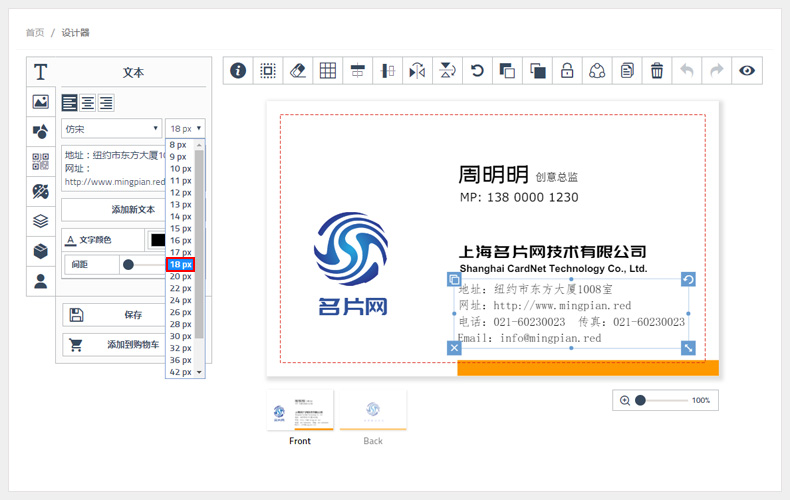
Task: Click resize handle icon on text box
Action: coord(688,348)
